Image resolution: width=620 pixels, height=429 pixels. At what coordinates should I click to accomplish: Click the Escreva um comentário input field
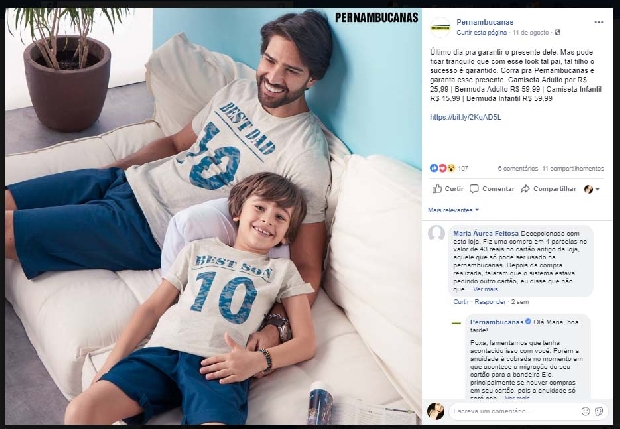pyautogui.click(x=514, y=411)
